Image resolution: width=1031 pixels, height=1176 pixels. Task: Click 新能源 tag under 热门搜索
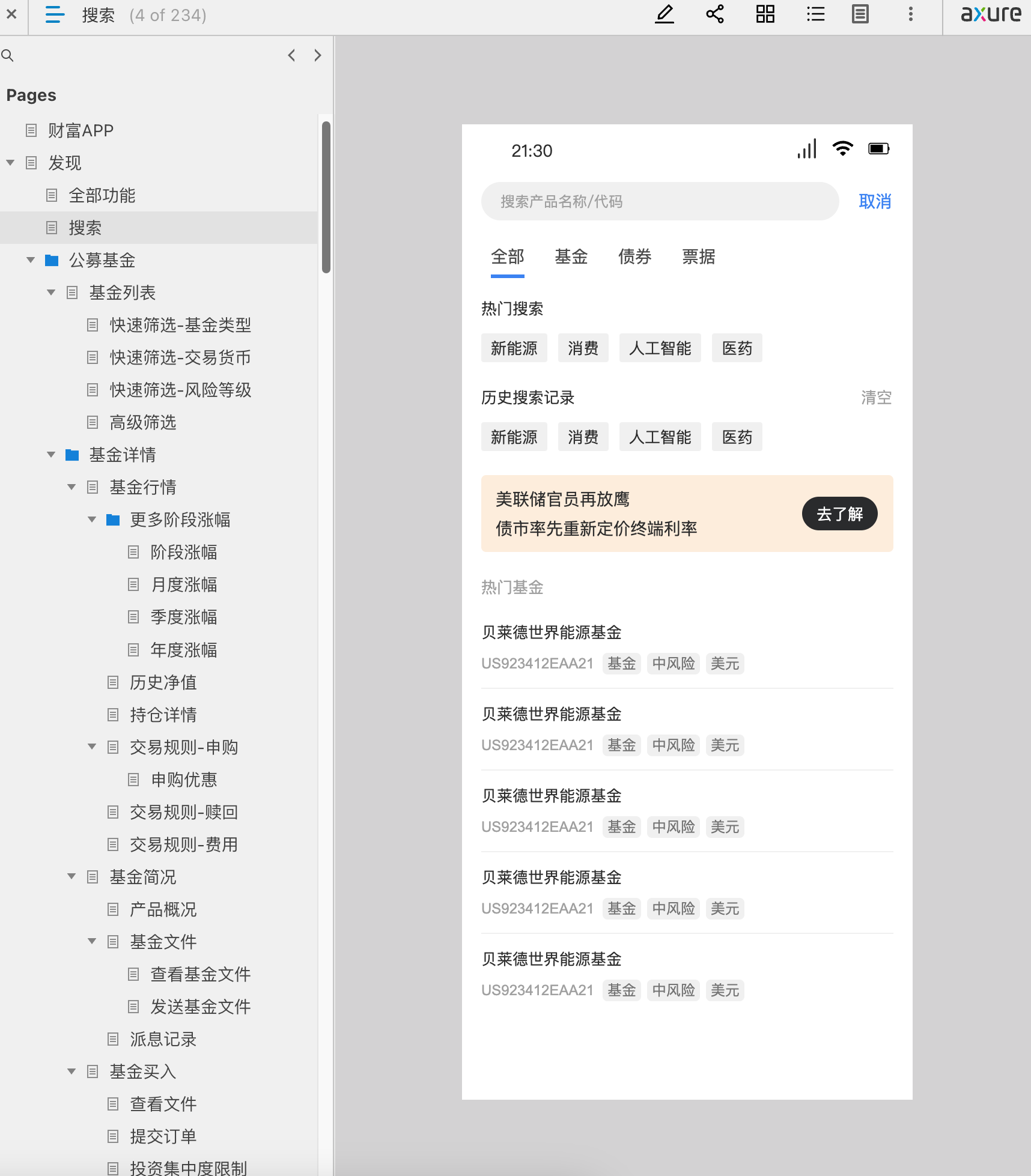point(514,348)
